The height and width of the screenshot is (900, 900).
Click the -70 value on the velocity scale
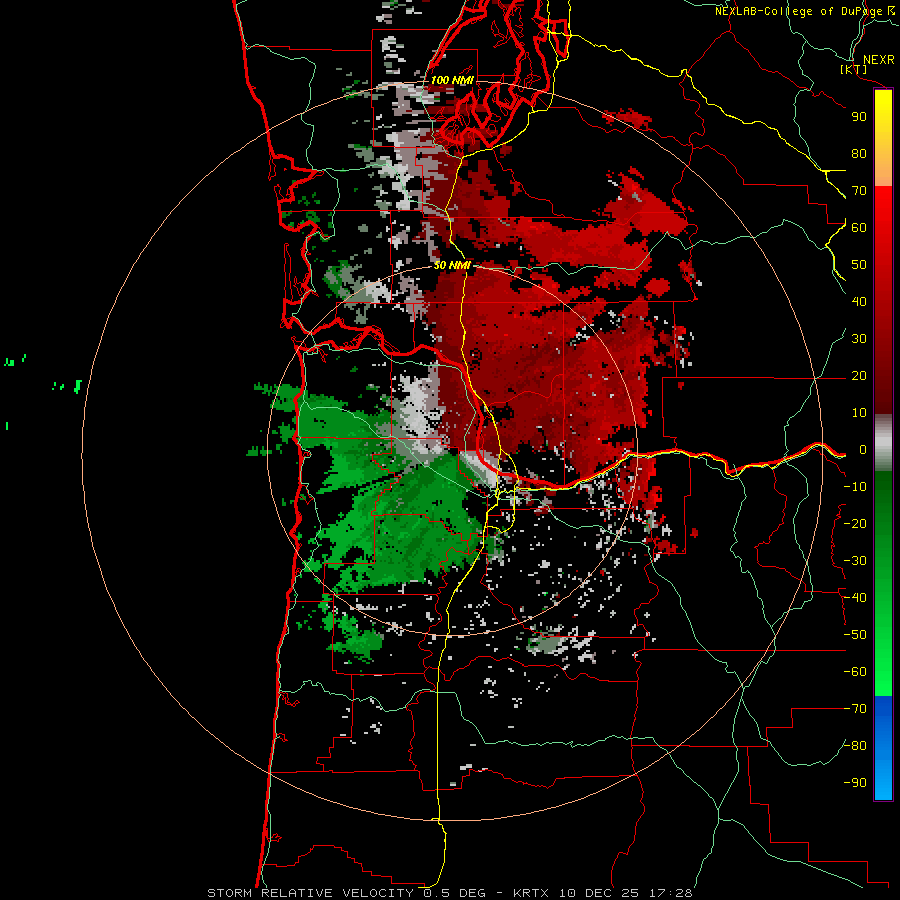click(x=855, y=709)
